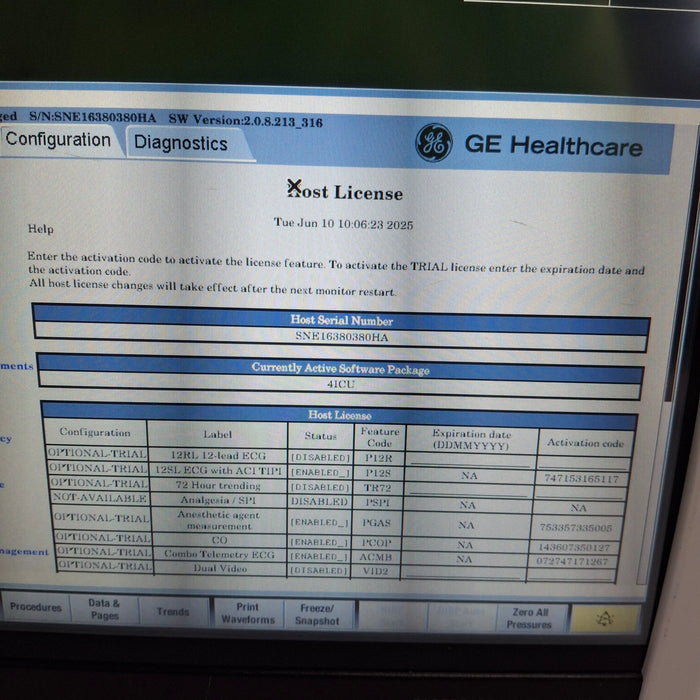Open the Help link
700x700 pixels.
point(41,229)
